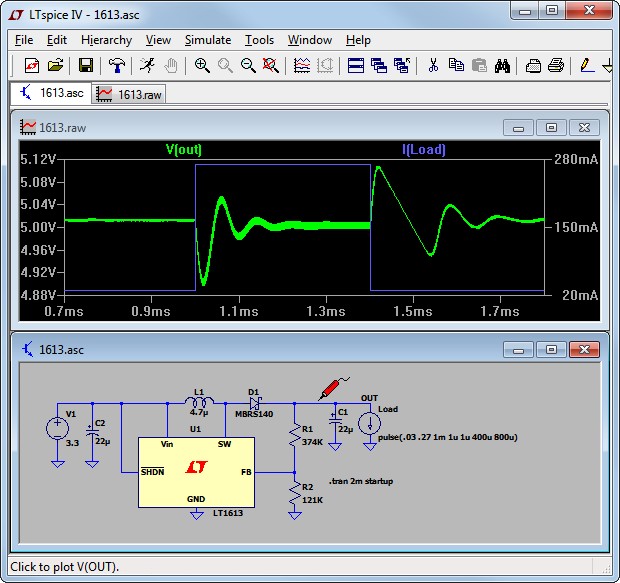The image size is (620, 583).
Task: Minimize the 1613.asc schematic window
Action: (x=518, y=350)
